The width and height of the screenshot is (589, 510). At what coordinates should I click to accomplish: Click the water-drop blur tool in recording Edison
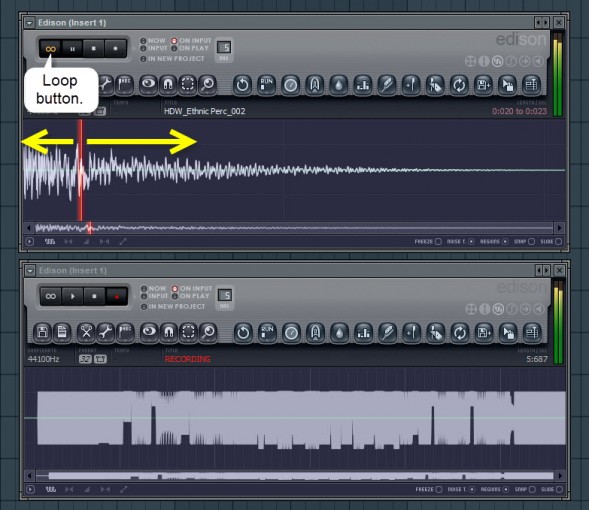[340, 332]
